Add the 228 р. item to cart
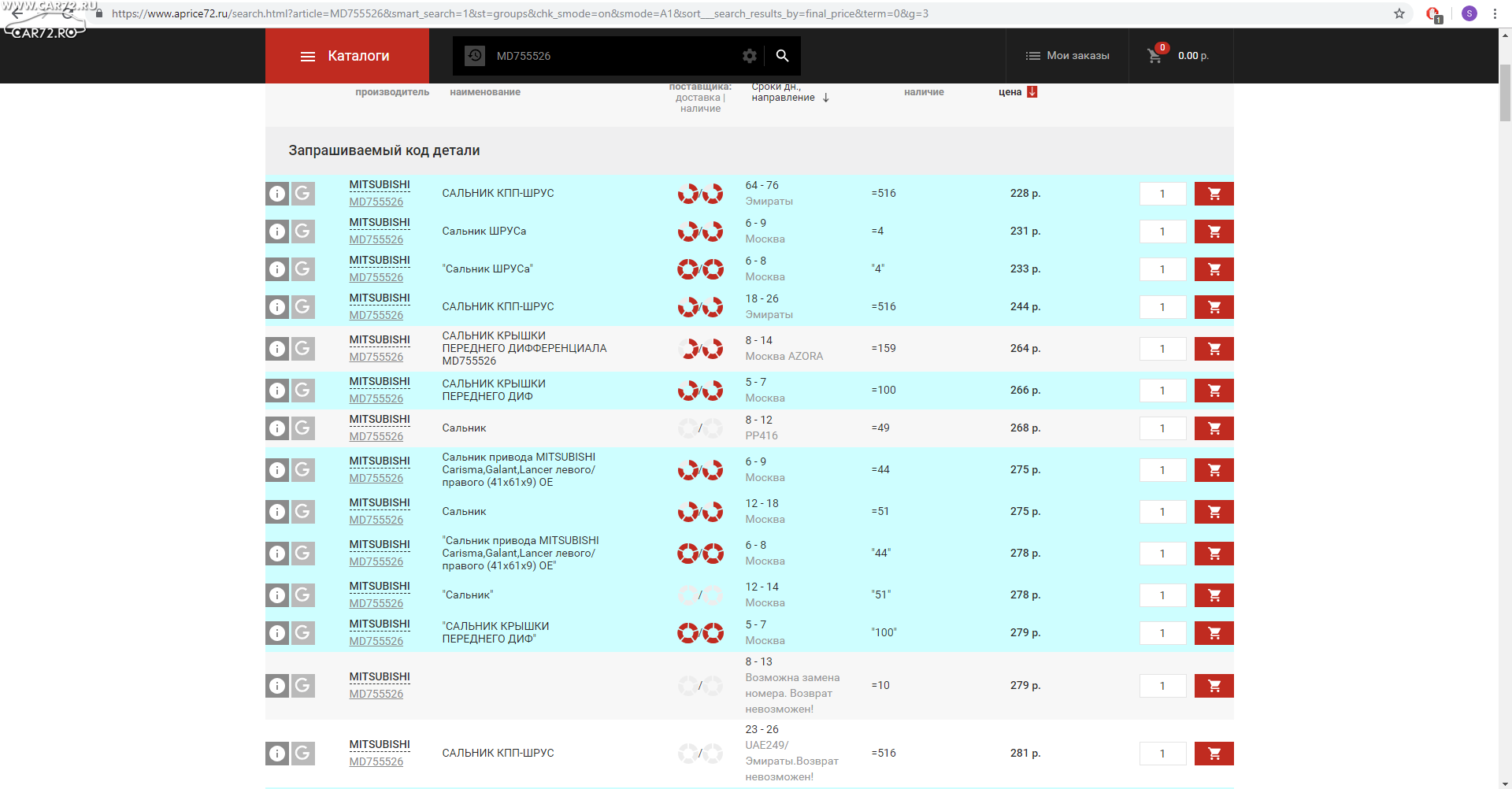This screenshot has width=1512, height=789. click(x=1214, y=194)
